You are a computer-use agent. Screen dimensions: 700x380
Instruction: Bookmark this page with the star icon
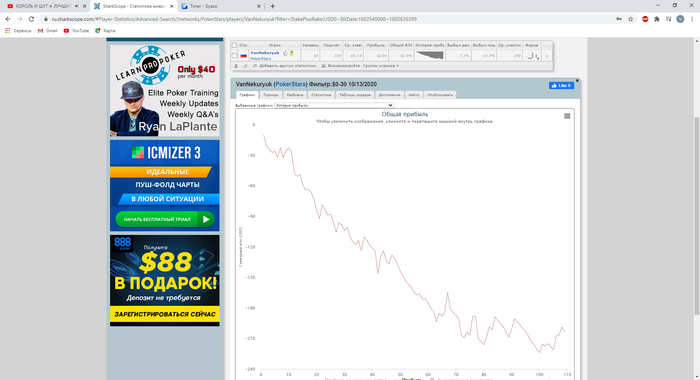[x=630, y=19]
